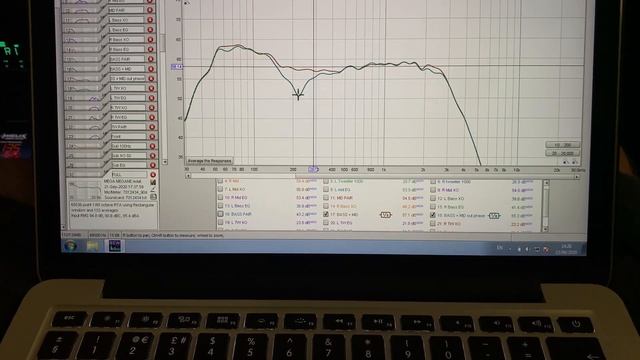Click red delete button for BASS PAIR
Viewport: 640px width, 360px height.
150,59
